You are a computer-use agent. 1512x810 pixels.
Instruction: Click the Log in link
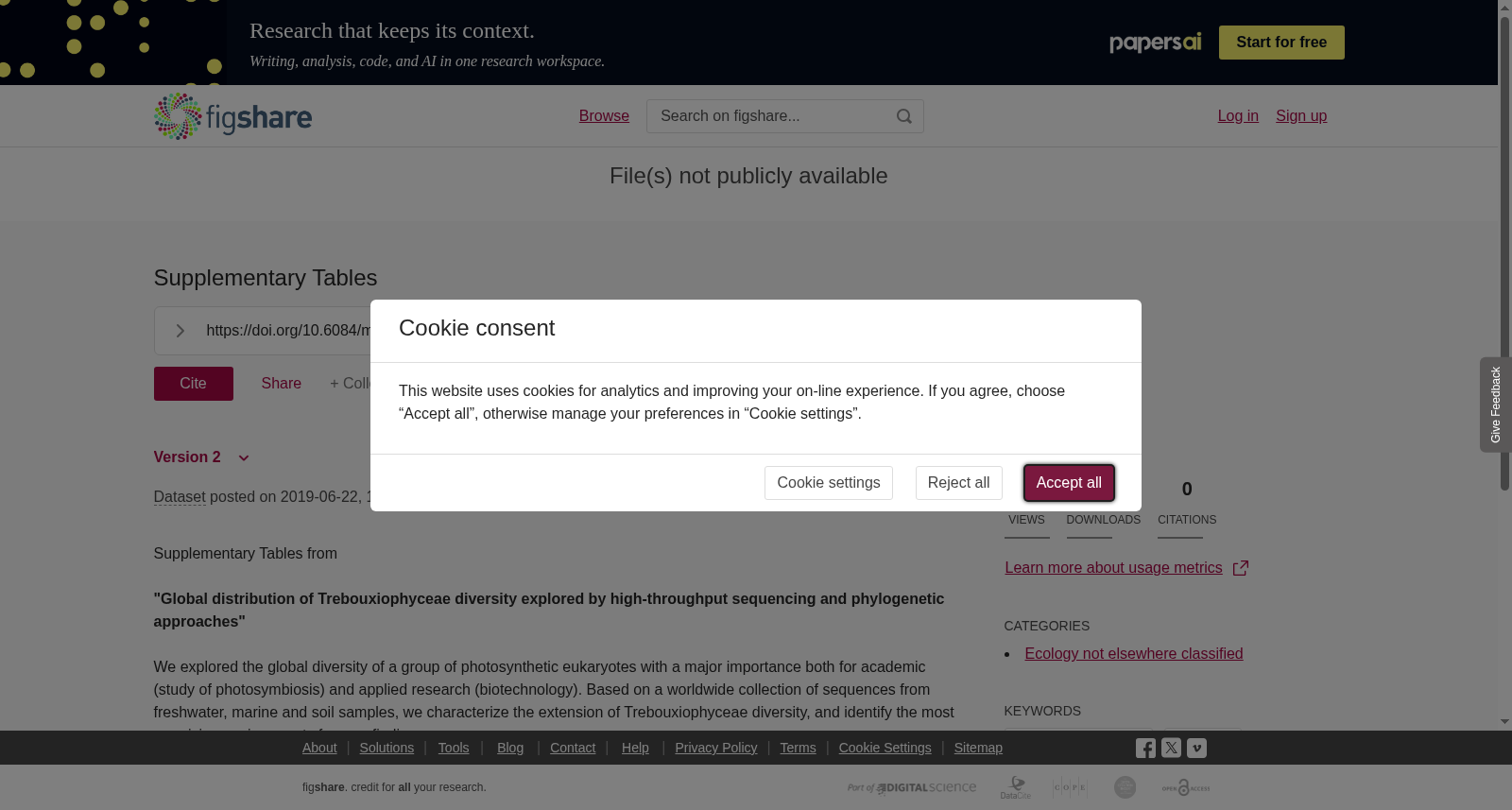click(1238, 116)
